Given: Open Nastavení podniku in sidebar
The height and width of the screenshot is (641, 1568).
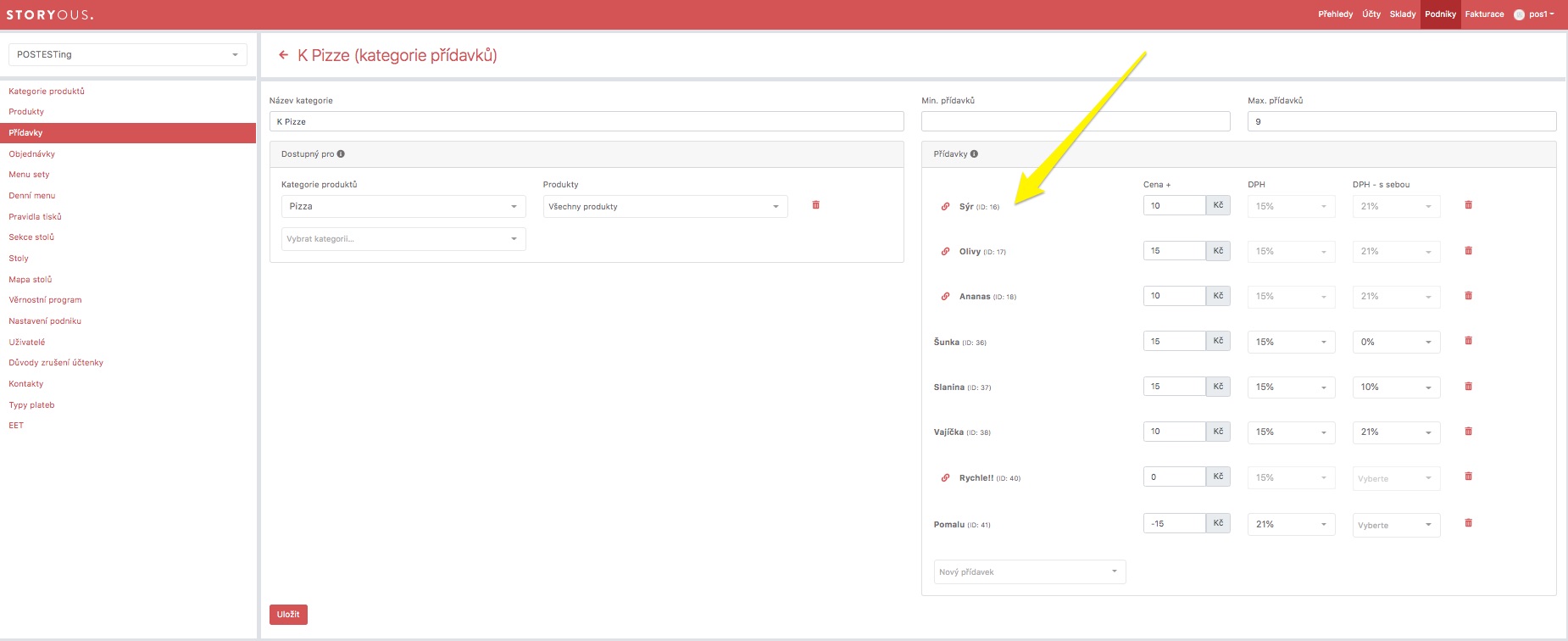Looking at the screenshot, I should pyautogui.click(x=45, y=321).
